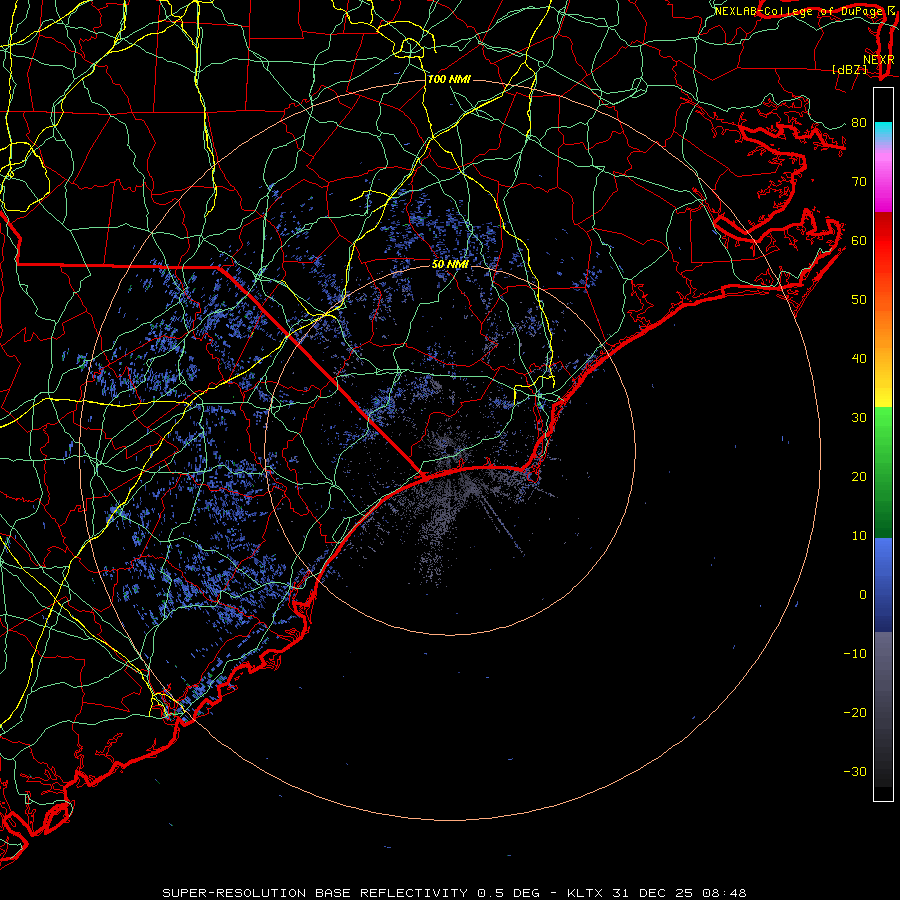This screenshot has height=900, width=900.
Task: Click the 50 dBZ scale label
Action: click(x=859, y=300)
